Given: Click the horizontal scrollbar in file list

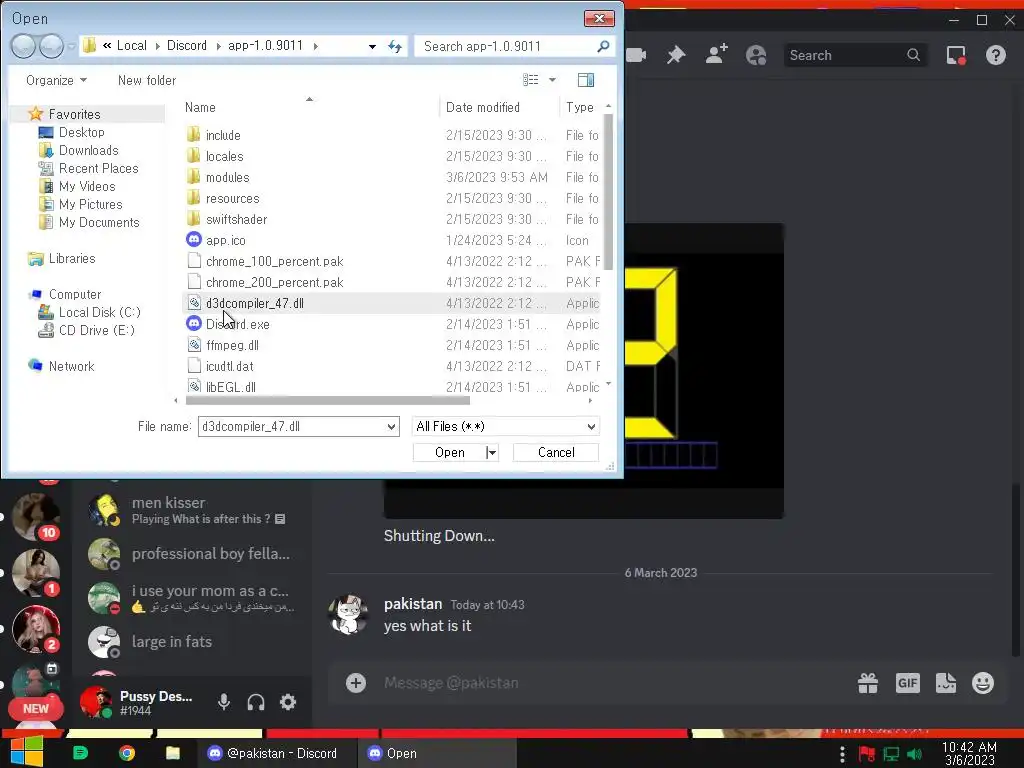Looking at the screenshot, I should pyautogui.click(x=328, y=400).
